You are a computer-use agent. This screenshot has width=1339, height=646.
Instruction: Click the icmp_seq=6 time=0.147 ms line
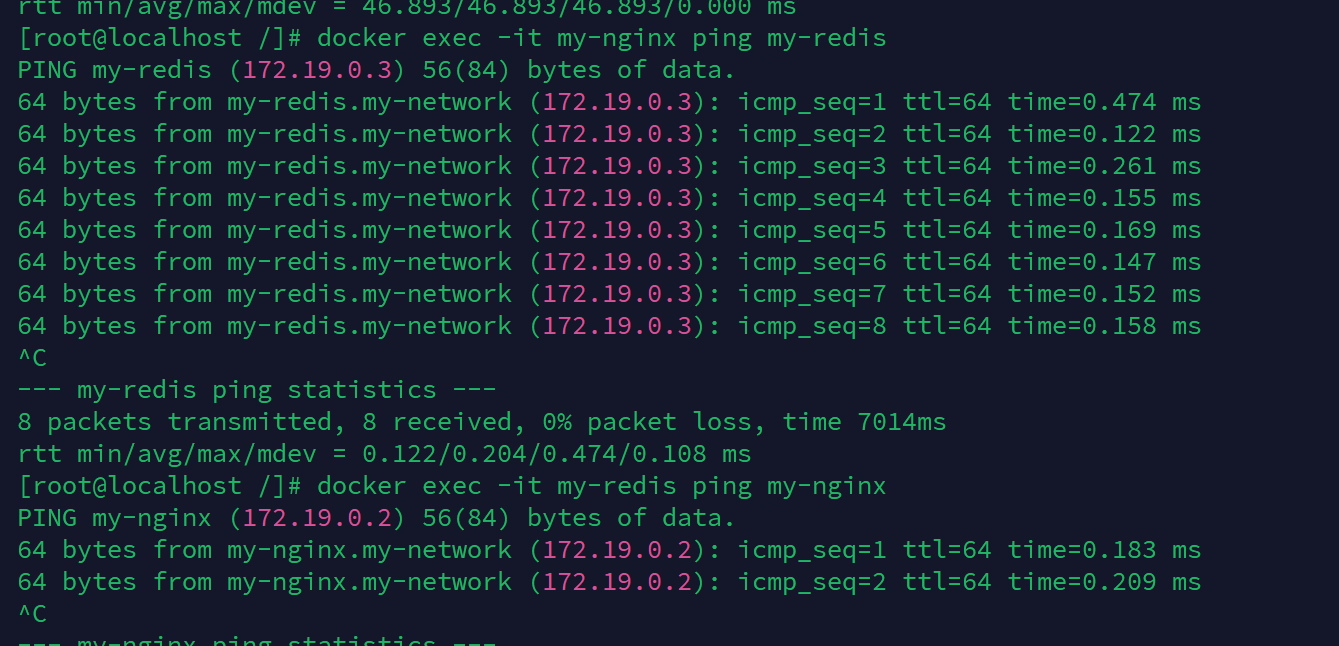pyautogui.click(x=609, y=263)
